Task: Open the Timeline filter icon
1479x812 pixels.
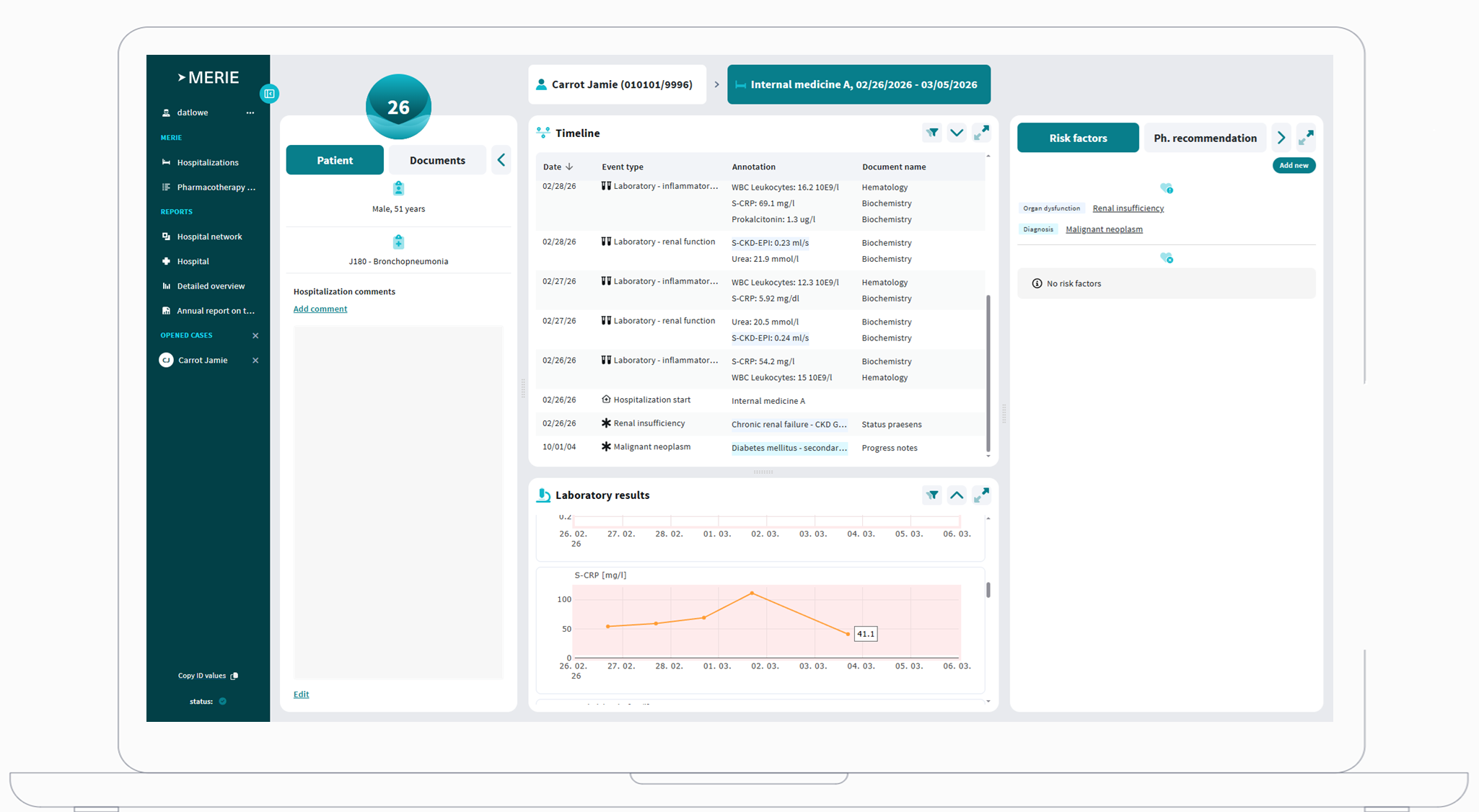Action: pos(932,133)
